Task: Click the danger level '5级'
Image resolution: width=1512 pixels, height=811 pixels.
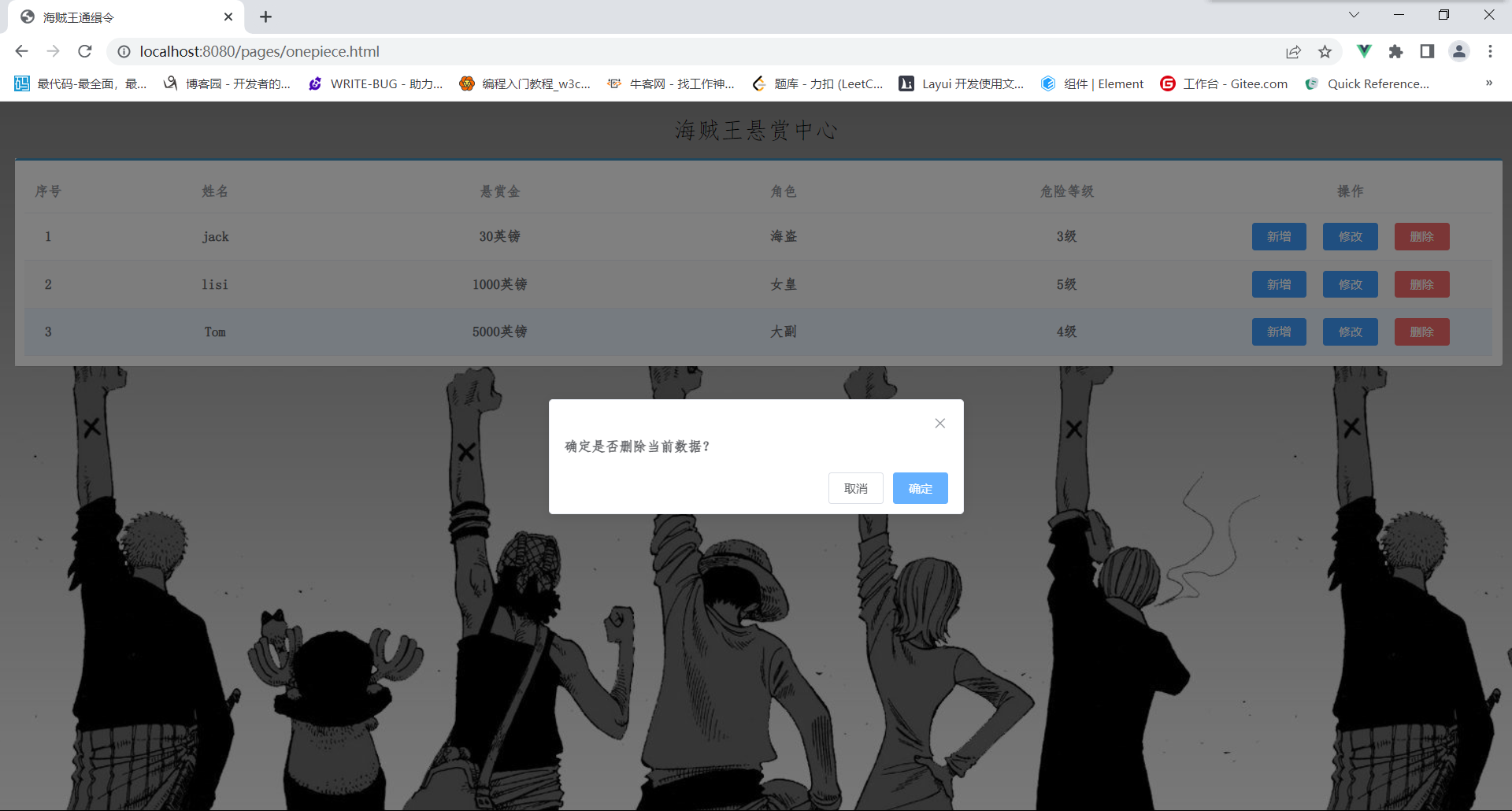Action: click(1067, 284)
